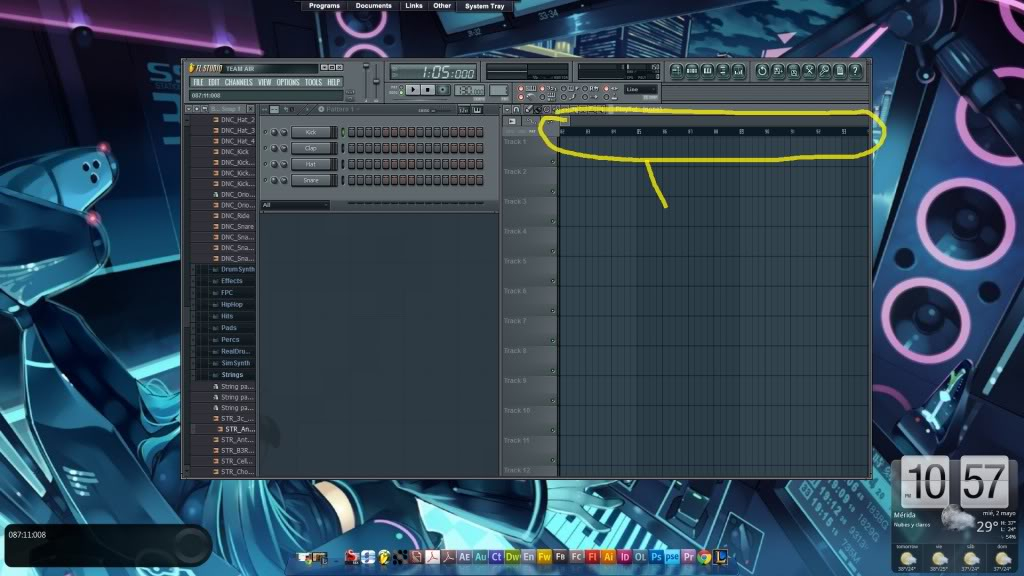Viewport: 1024px width, 576px height.
Task: Open the VIEW menu
Action: click(x=264, y=82)
